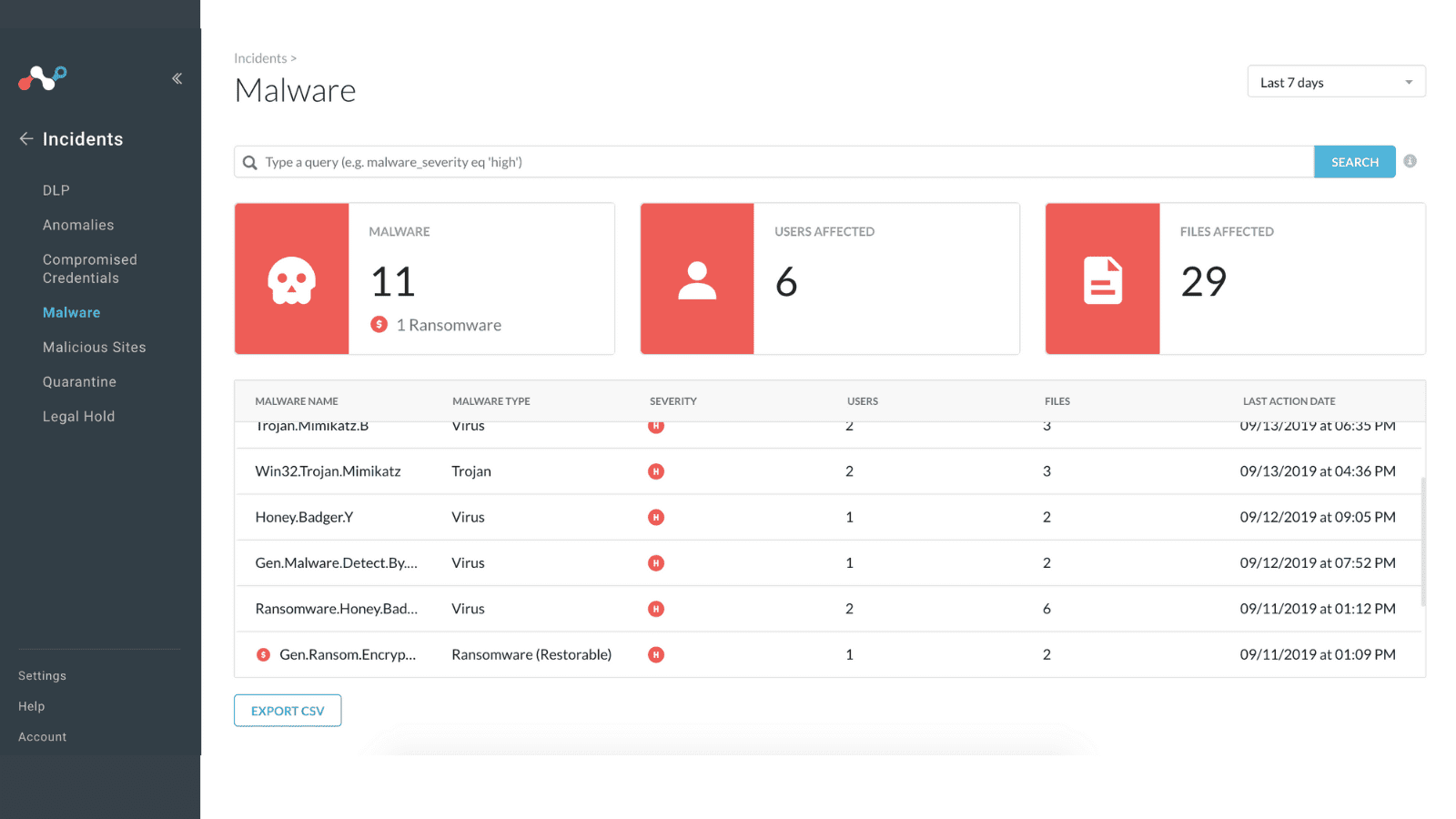Open the query info icon
The image size is (1456, 819).
coord(1410,161)
